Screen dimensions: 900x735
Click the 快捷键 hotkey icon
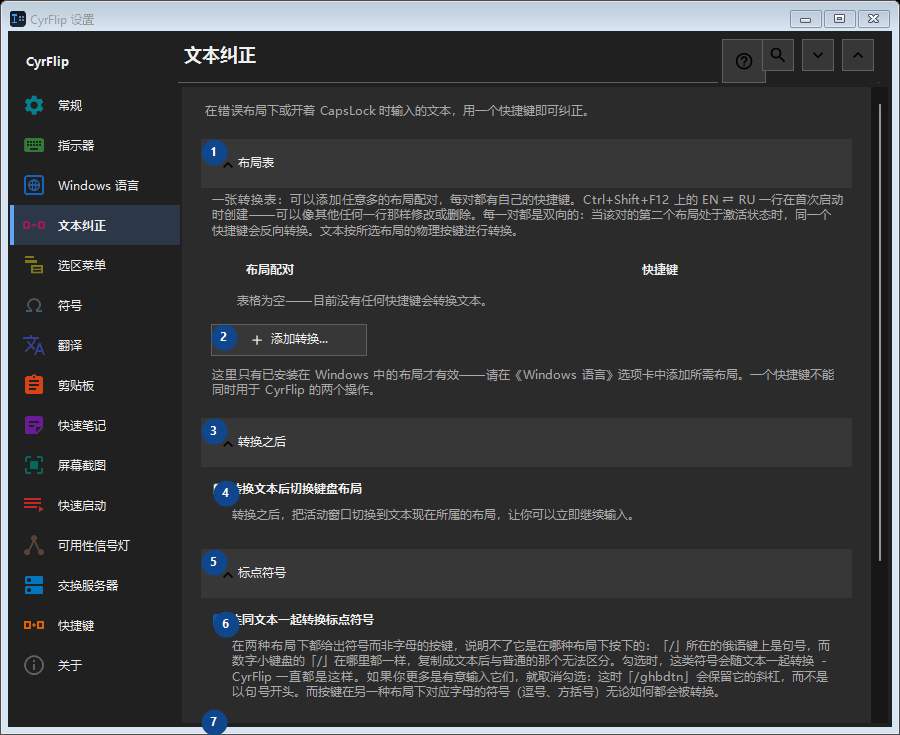click(x=34, y=625)
